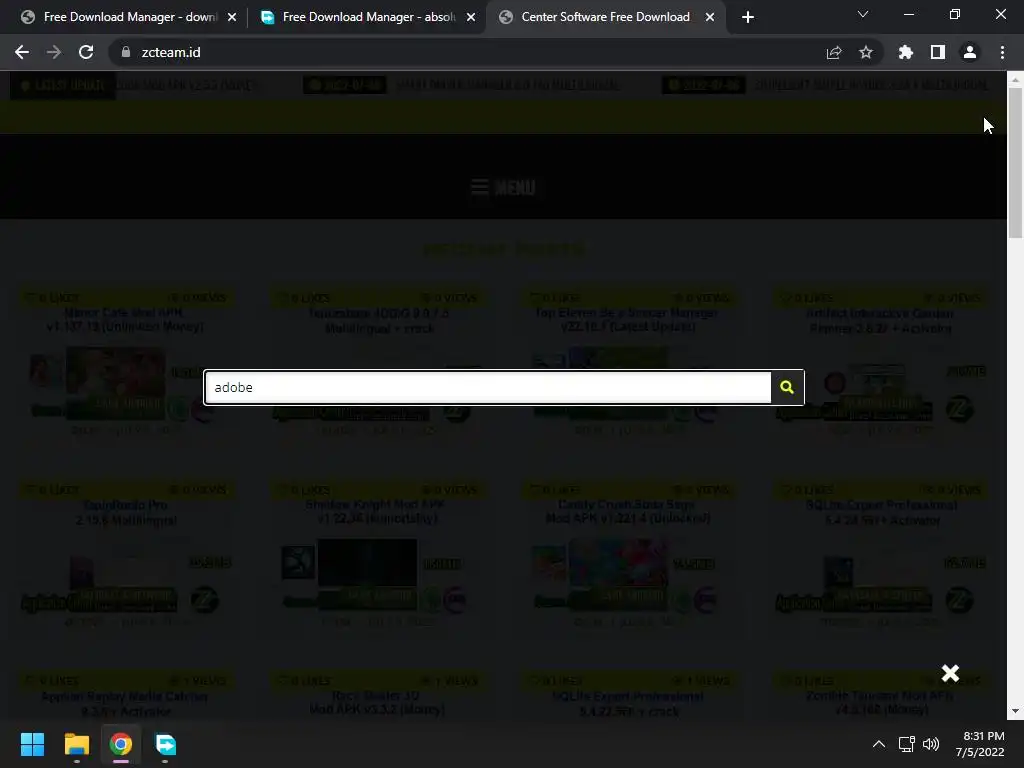Open the Windows Start button
The width and height of the screenshot is (1024, 768).
pos(32,744)
